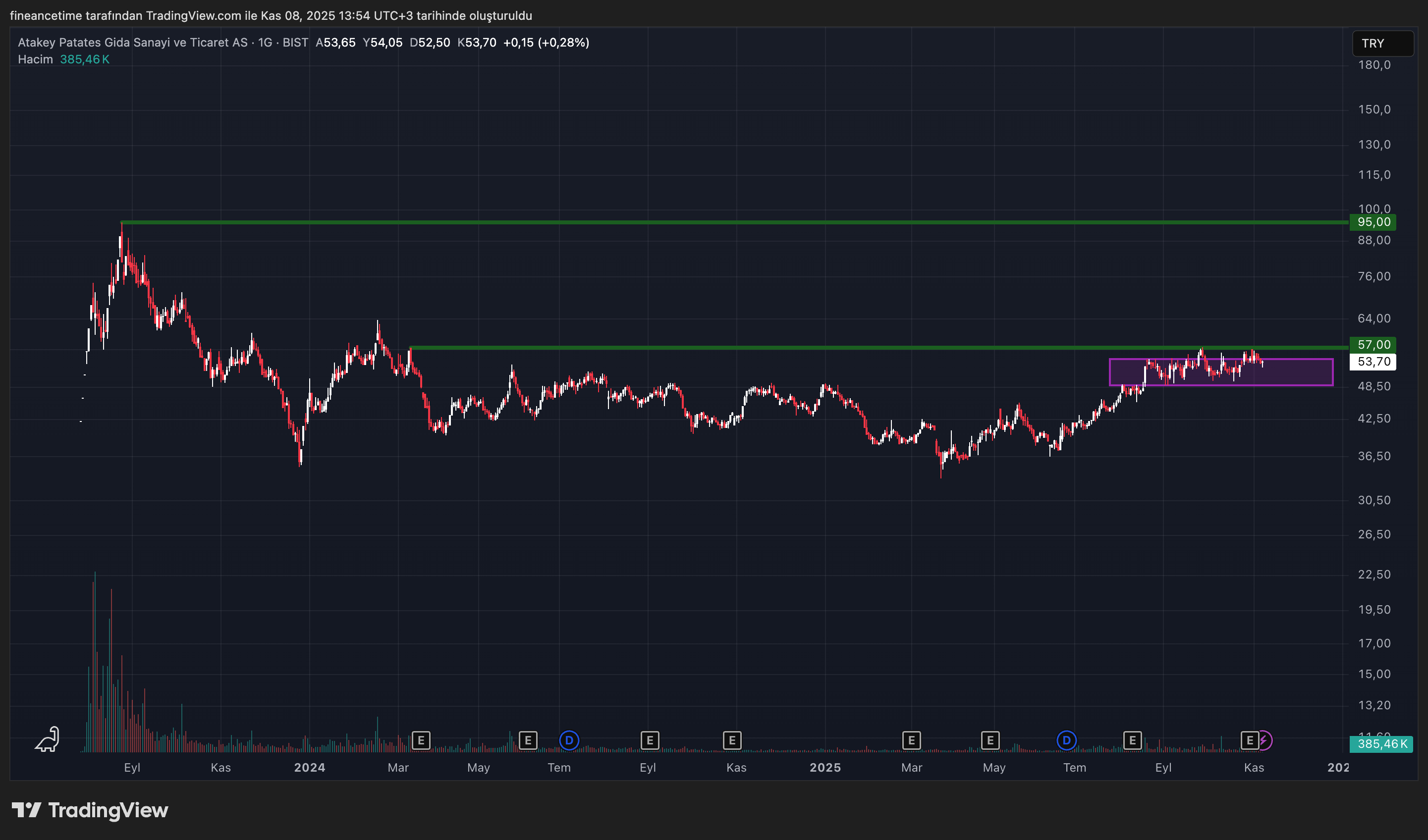1428x840 pixels.
Task: Open the TRY currency selector
Action: 1382,44
